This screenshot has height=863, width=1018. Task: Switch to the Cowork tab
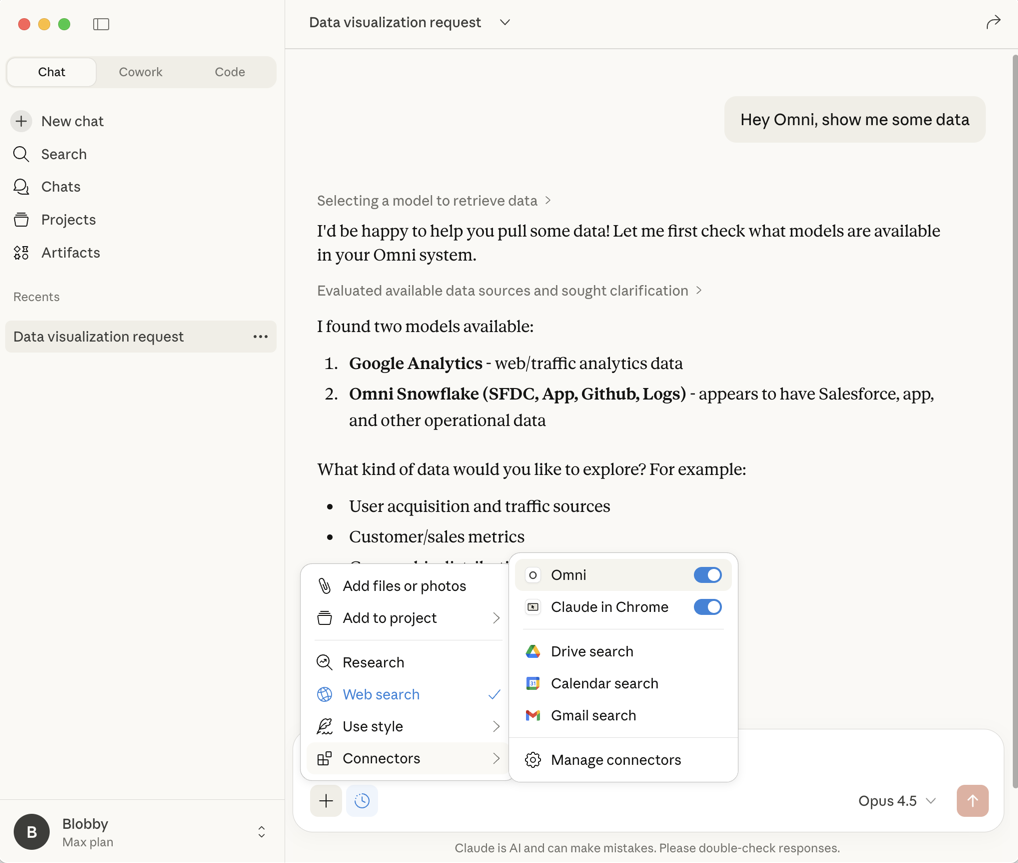(x=140, y=72)
